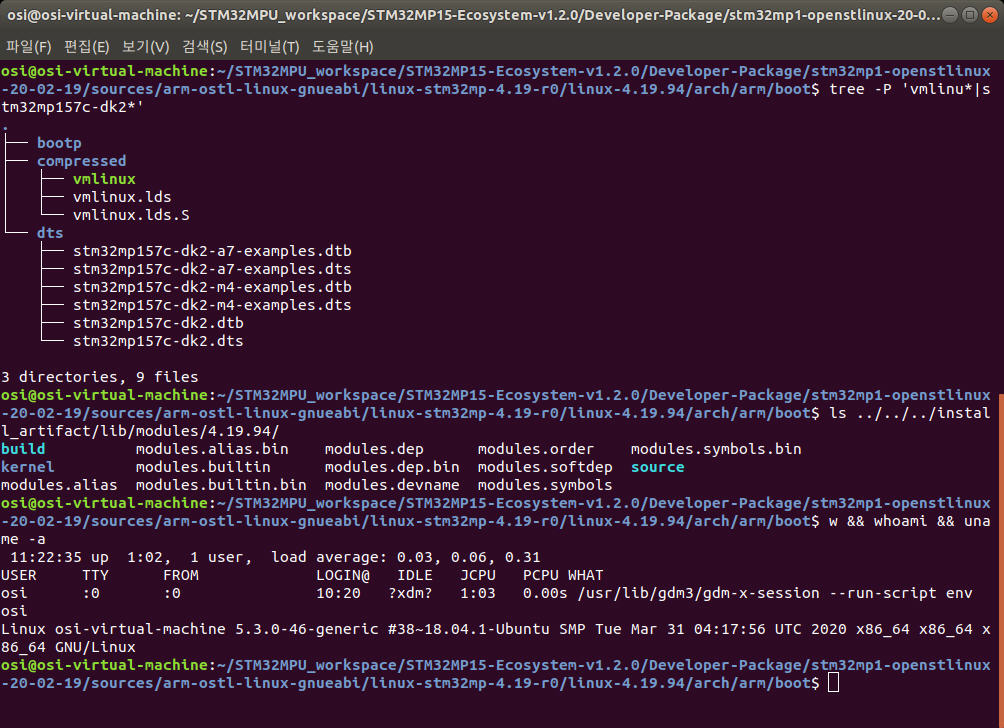This screenshot has height=728, width=1004.
Task: Click 'modules.dep' in ls output
Action: pos(374,449)
